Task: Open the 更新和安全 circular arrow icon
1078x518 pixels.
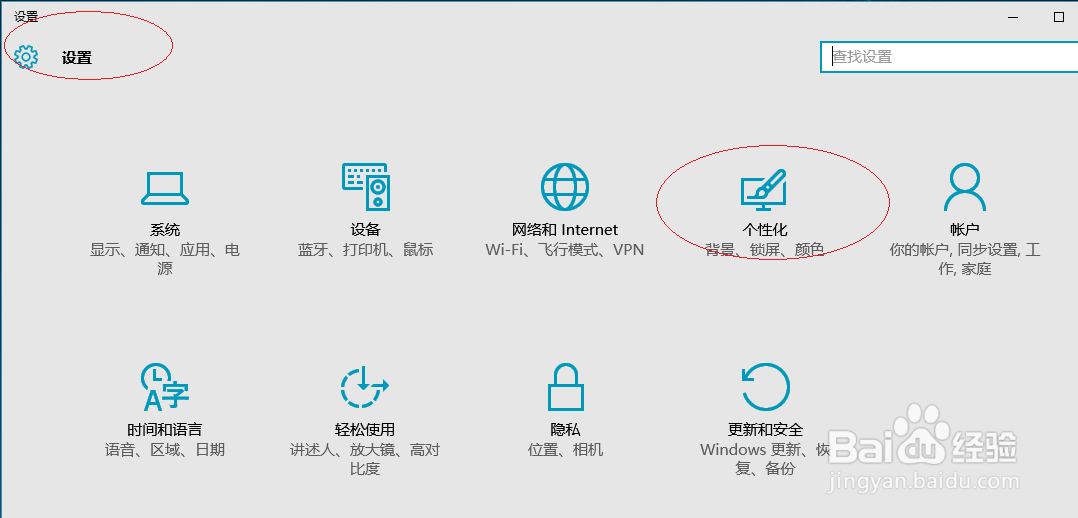Action: (x=765, y=387)
